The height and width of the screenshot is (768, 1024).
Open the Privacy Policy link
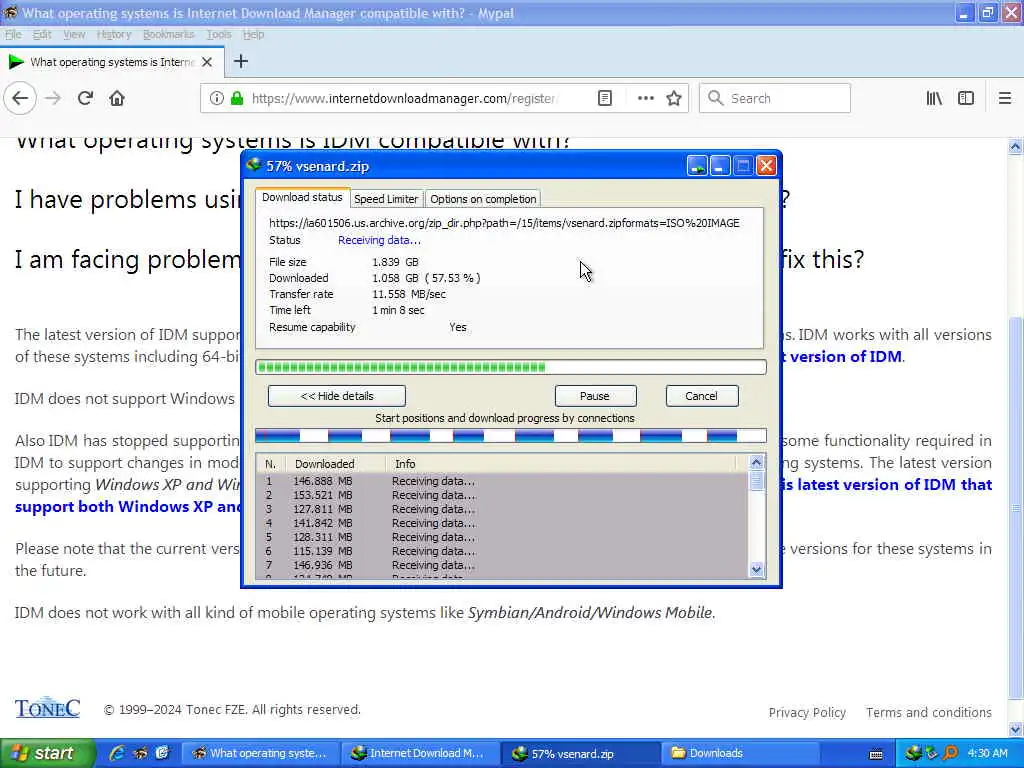807,712
